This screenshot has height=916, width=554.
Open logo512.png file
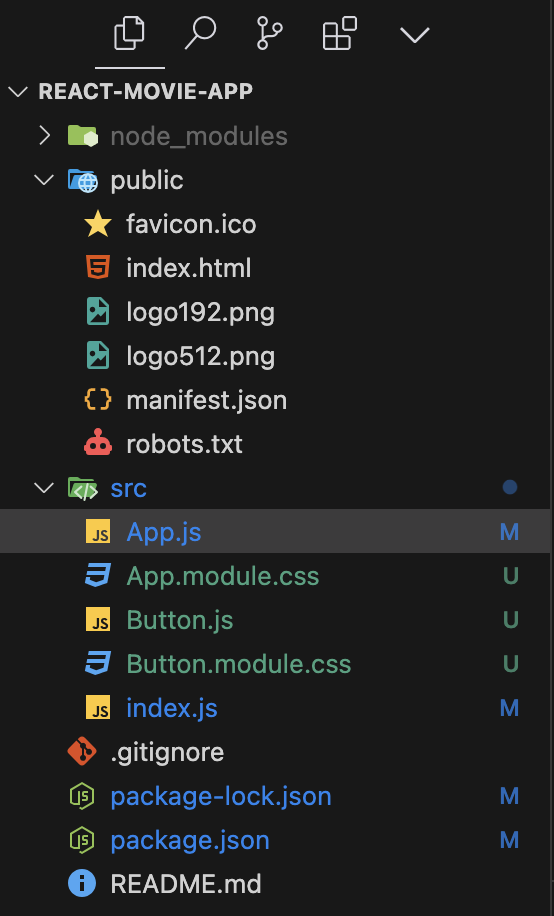200,356
